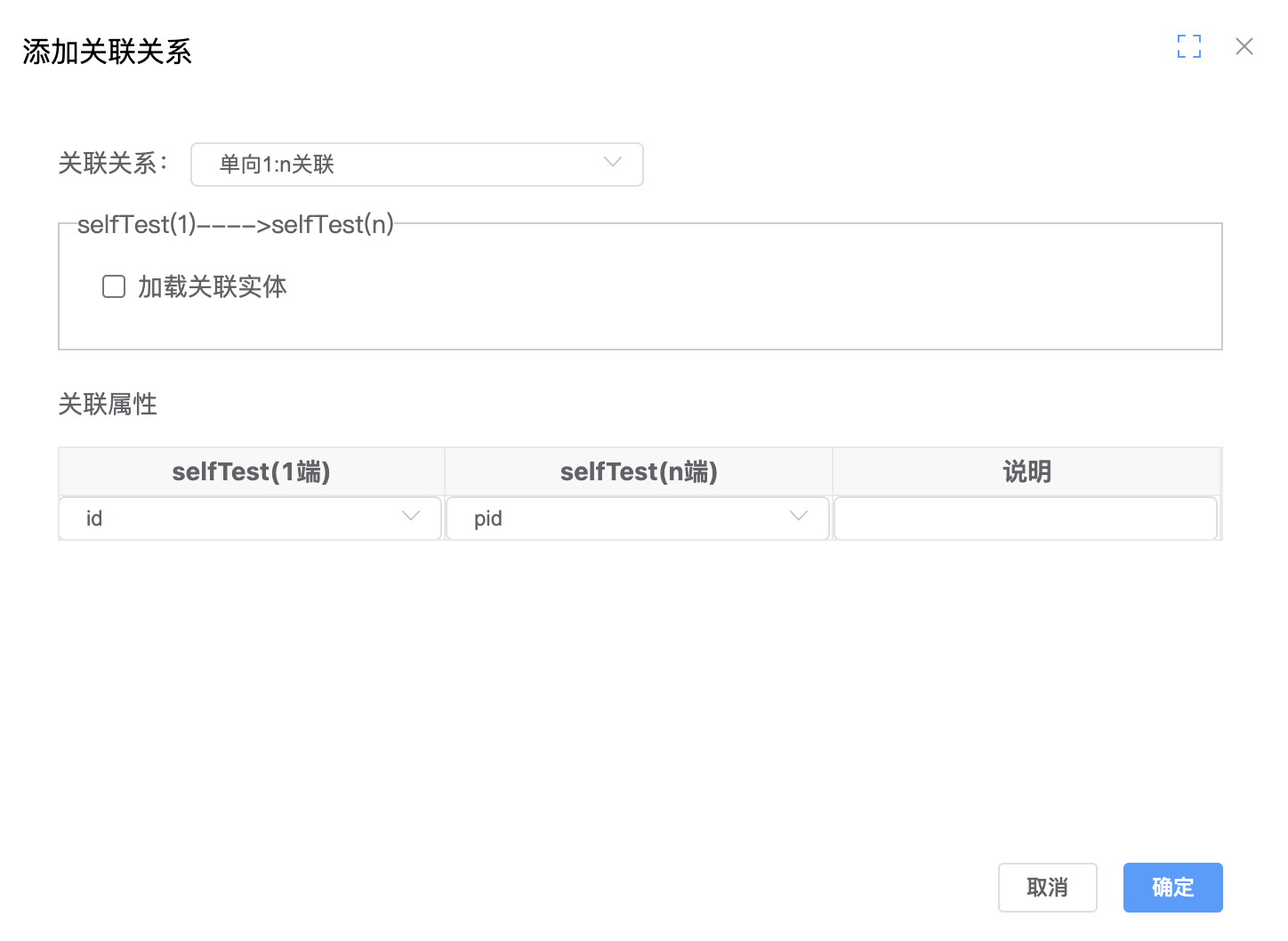This screenshot has height=941, width=1288.
Task: Click the selfTest(n端) column header
Action: pos(639,471)
